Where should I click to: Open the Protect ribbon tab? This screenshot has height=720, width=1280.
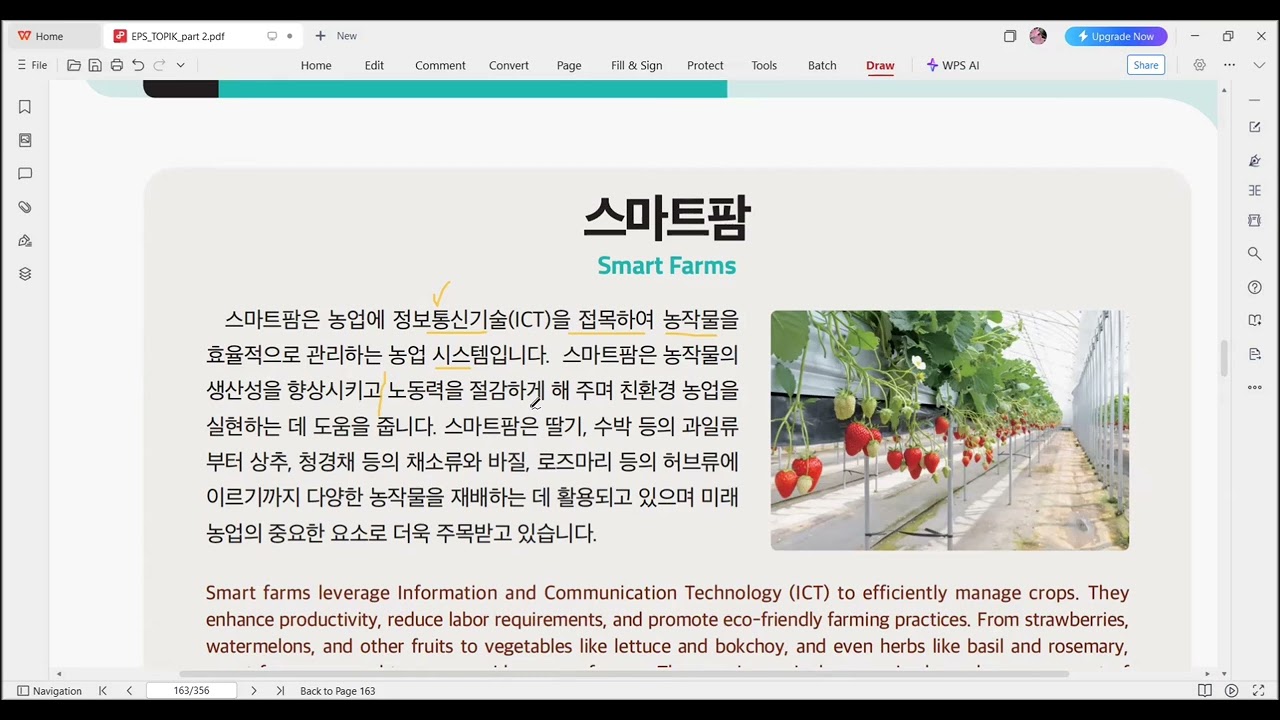click(705, 65)
